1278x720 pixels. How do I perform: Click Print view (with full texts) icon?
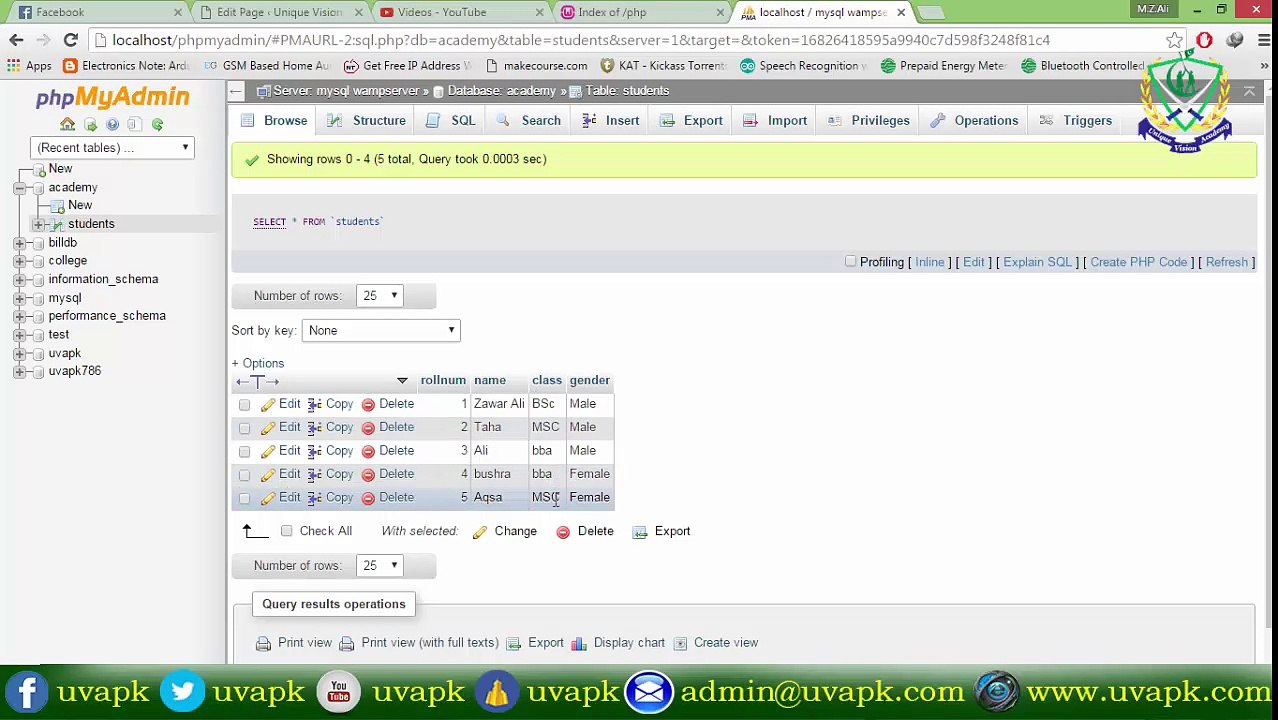(347, 644)
